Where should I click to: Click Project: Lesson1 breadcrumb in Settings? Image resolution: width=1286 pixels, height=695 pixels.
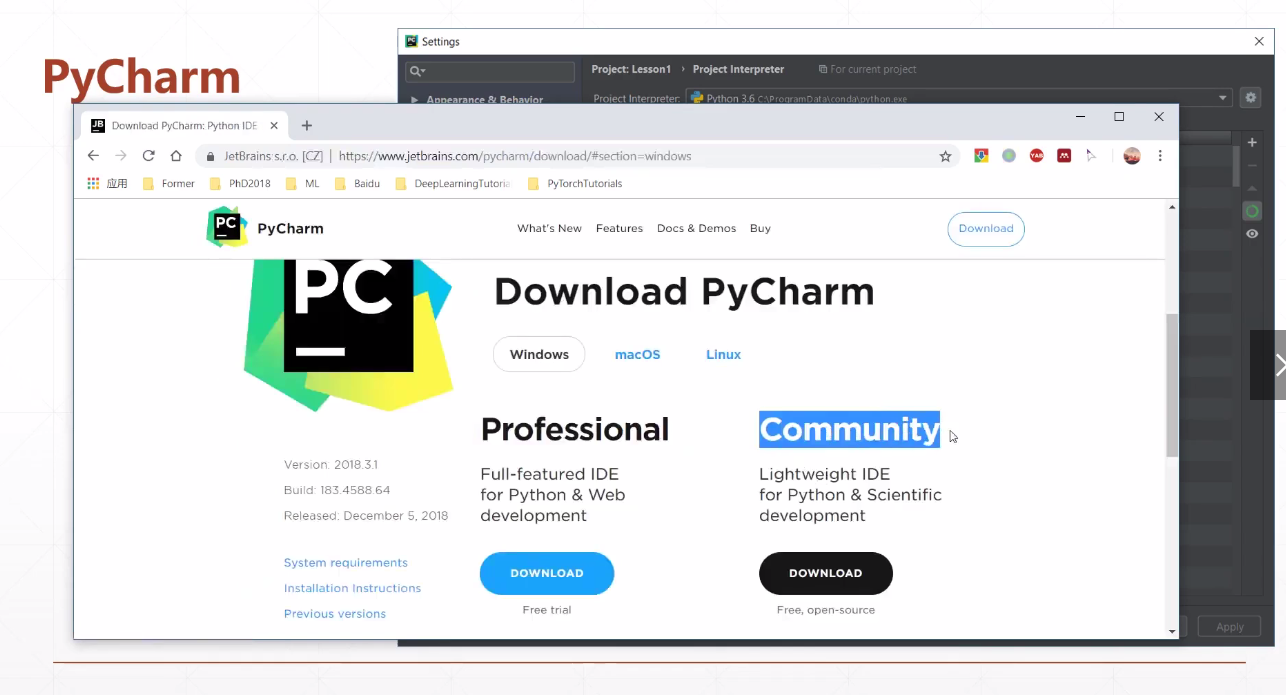click(631, 69)
